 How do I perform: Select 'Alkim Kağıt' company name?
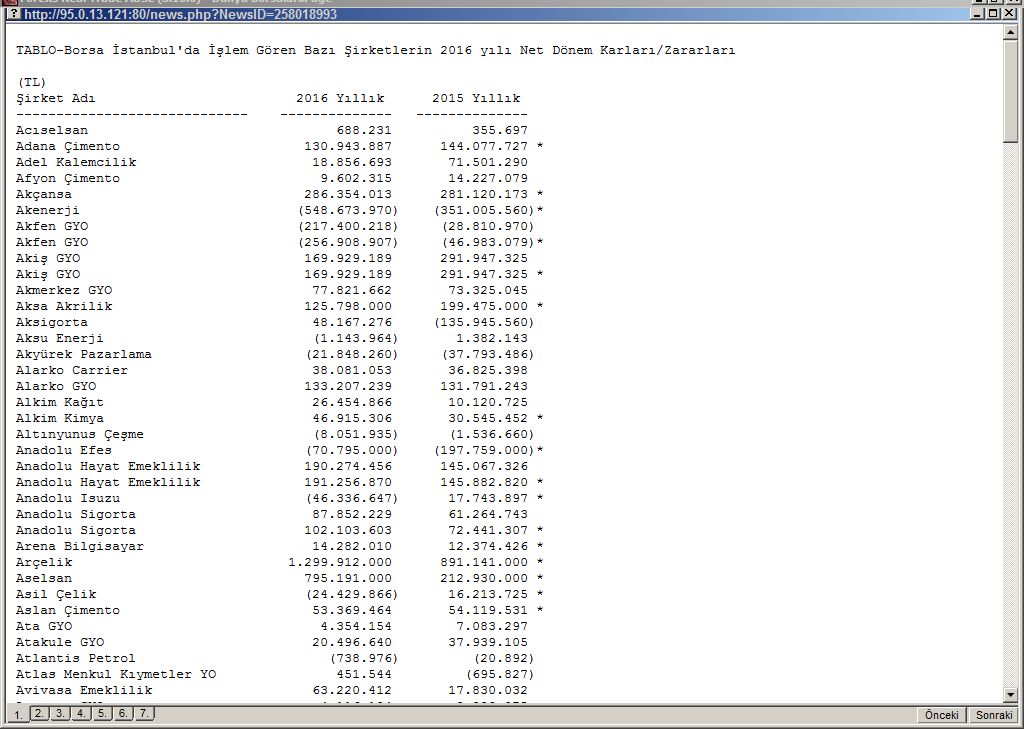[59, 402]
